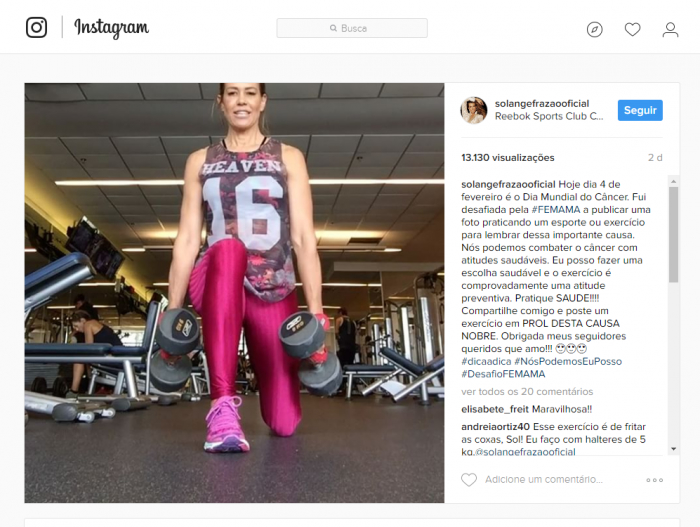Click the search magnifier icon in Busca

(333, 28)
